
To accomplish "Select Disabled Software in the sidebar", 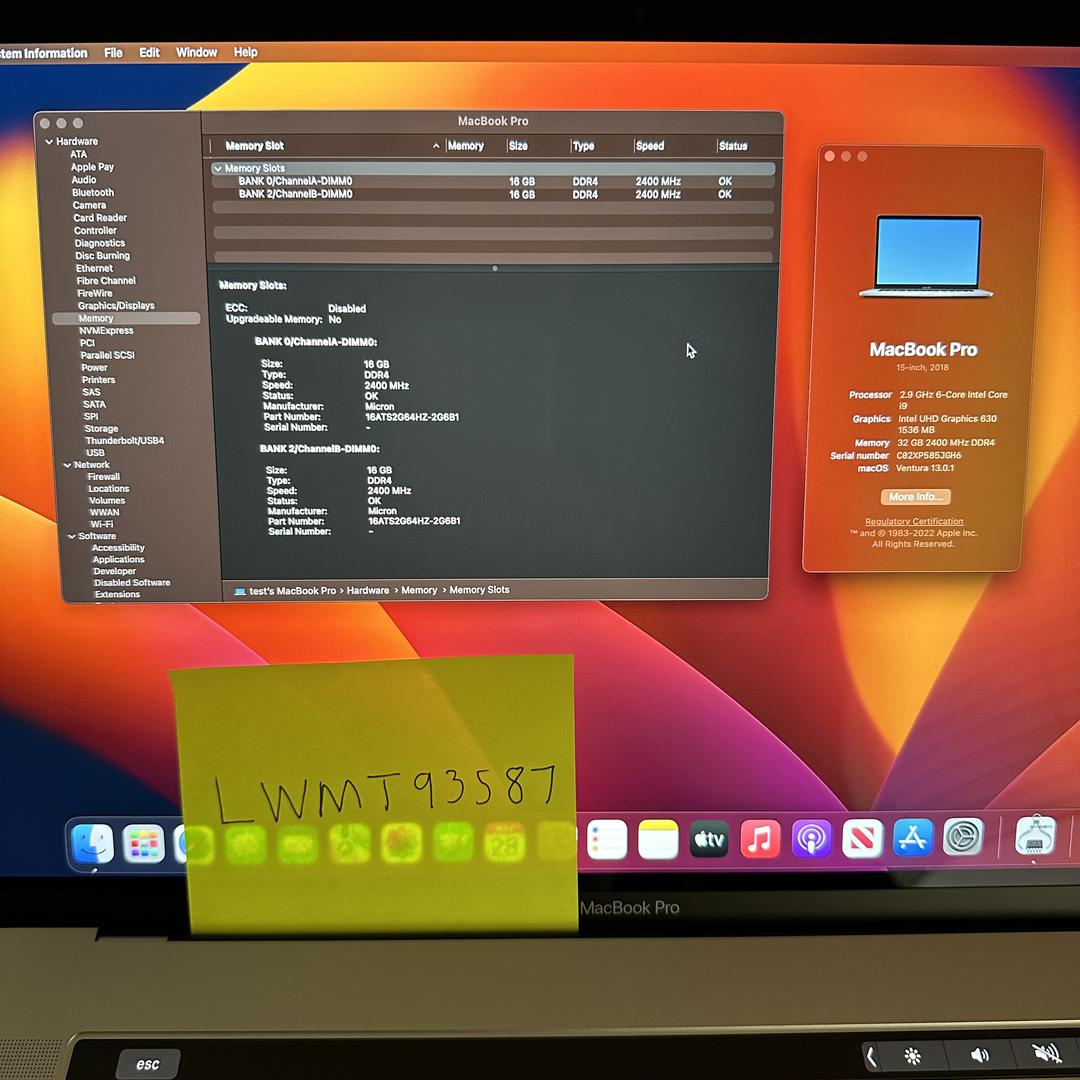I will pyautogui.click(x=132, y=583).
